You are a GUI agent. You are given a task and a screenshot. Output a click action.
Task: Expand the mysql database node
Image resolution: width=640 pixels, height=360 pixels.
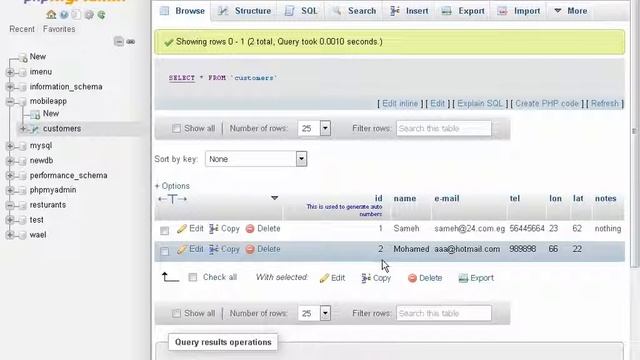coord(10,146)
